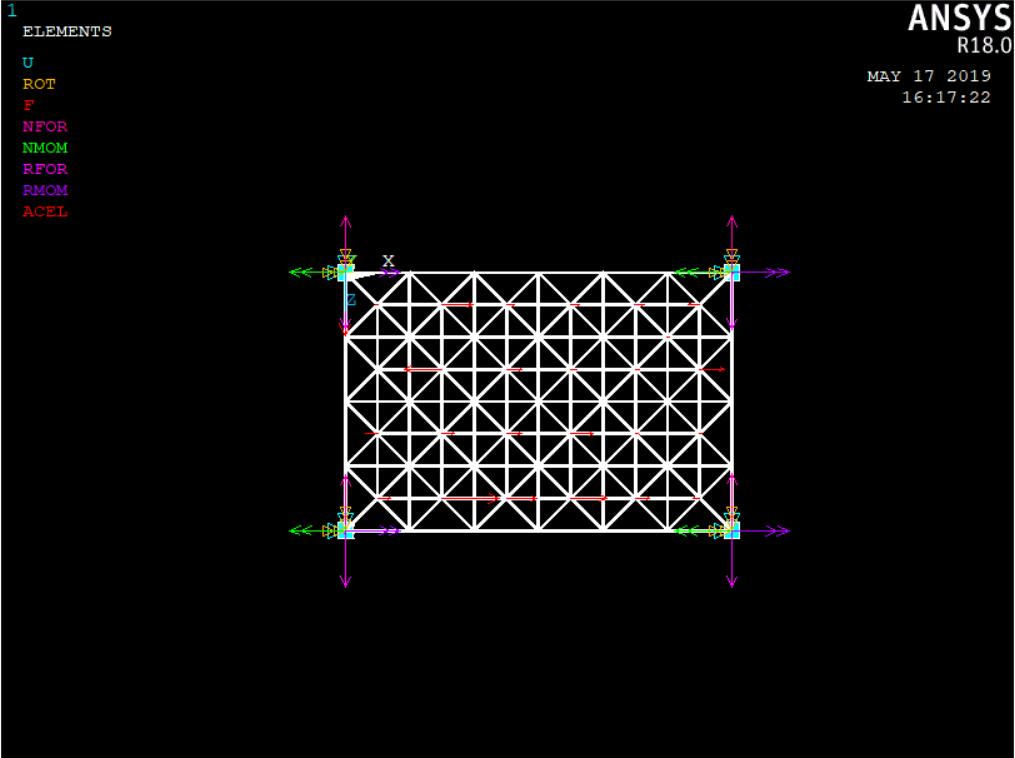The width and height of the screenshot is (1015, 758).
Task: Click the top-left corner constraint symbol
Action: click(x=345, y=272)
